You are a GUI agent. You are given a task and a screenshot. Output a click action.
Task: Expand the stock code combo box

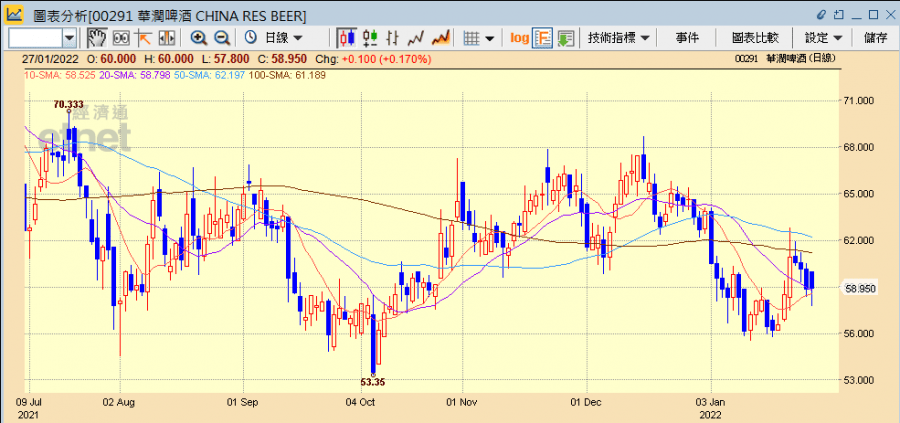click(x=69, y=38)
